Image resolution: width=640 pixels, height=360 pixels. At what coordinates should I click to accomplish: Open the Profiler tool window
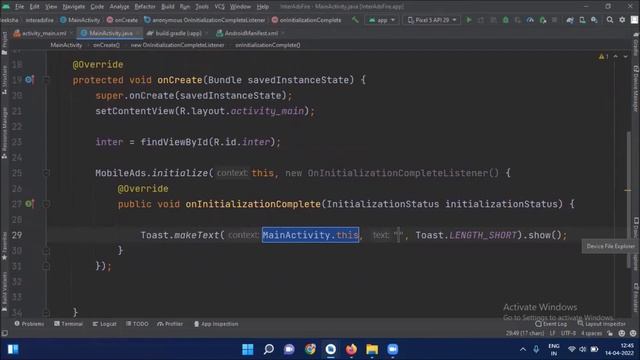(170, 324)
